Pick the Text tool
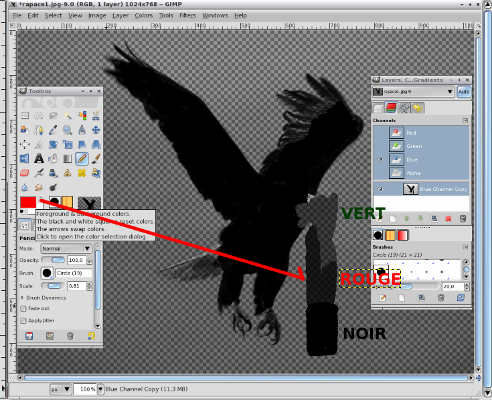Screen dimensions: 492x400 pos(39,159)
